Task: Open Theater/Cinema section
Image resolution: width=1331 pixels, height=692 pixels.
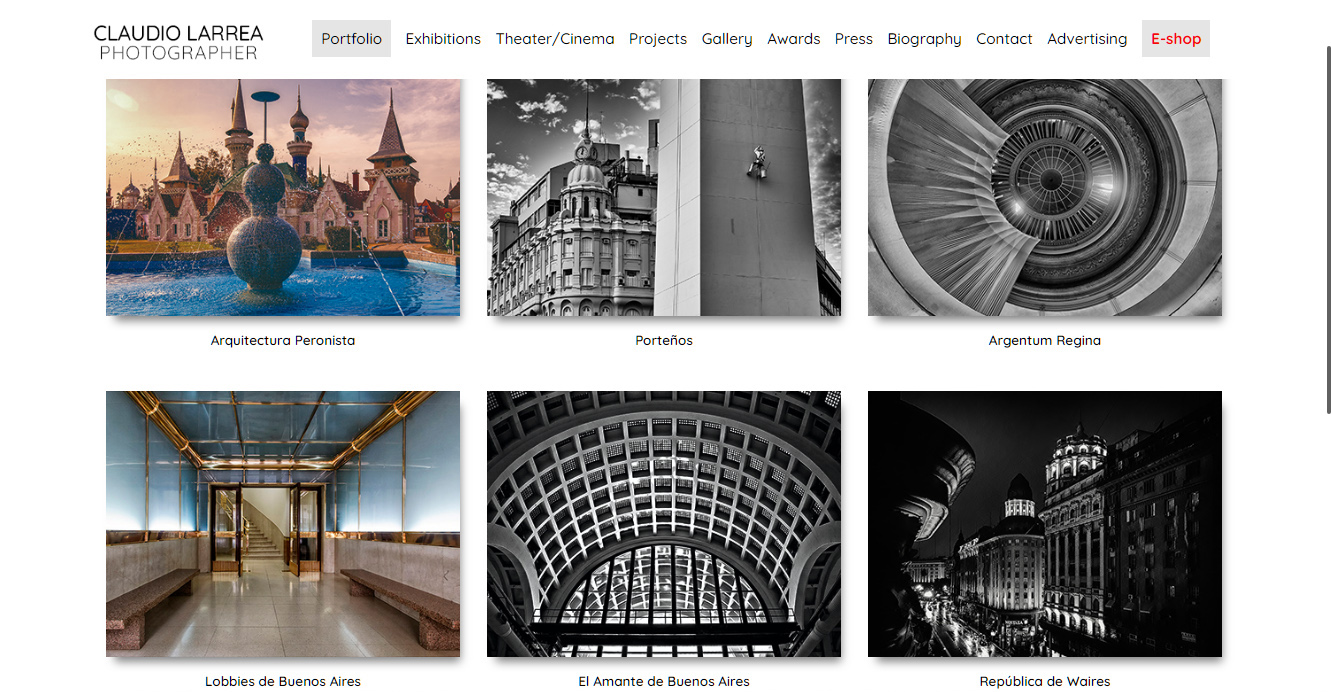Action: tap(555, 39)
